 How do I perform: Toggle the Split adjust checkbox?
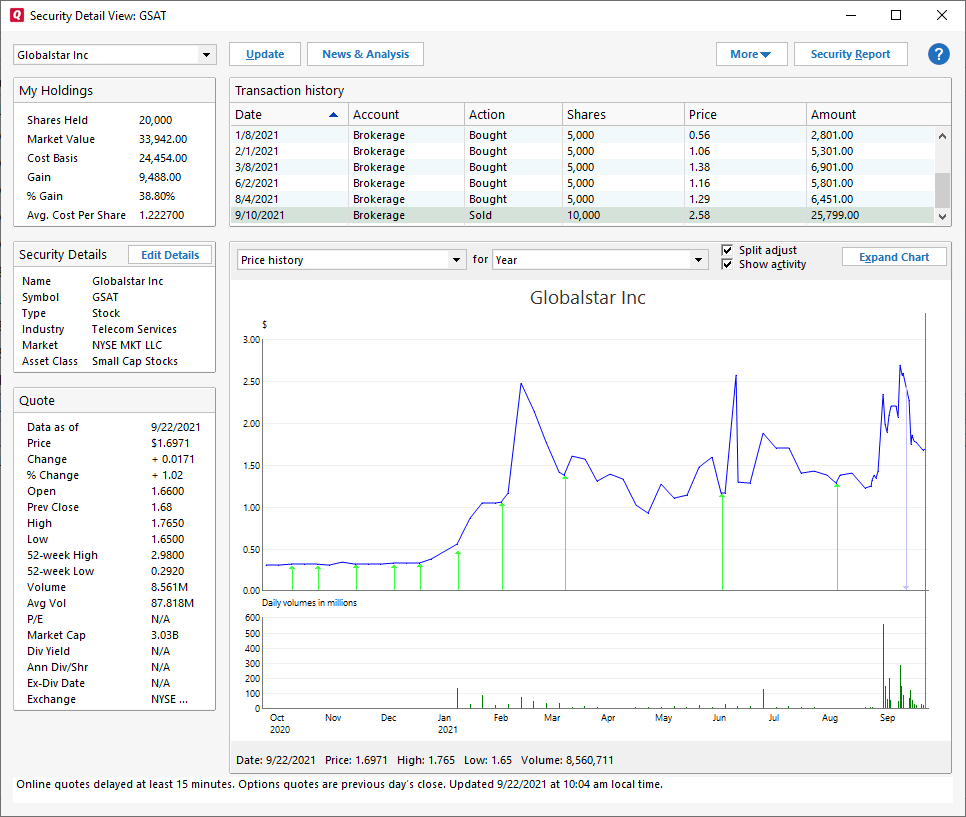tap(728, 250)
